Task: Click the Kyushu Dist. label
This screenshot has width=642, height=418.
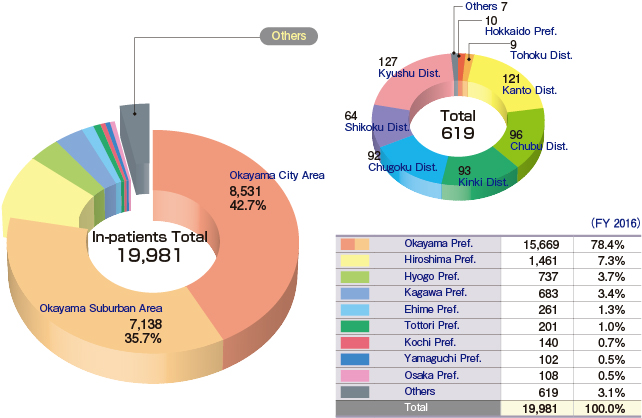Action: click(x=409, y=73)
